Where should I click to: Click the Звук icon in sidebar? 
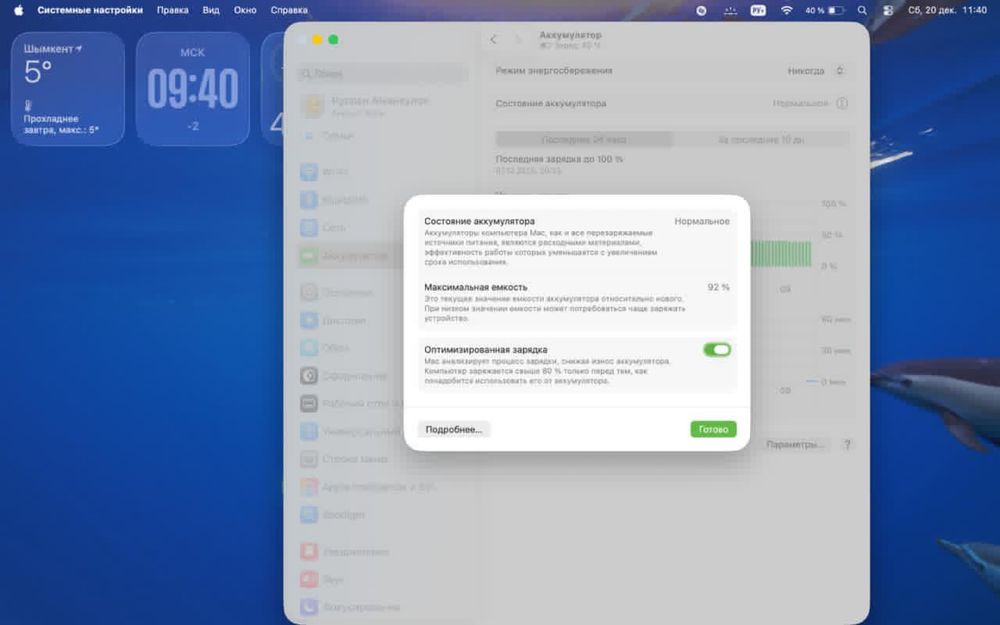click(x=309, y=579)
